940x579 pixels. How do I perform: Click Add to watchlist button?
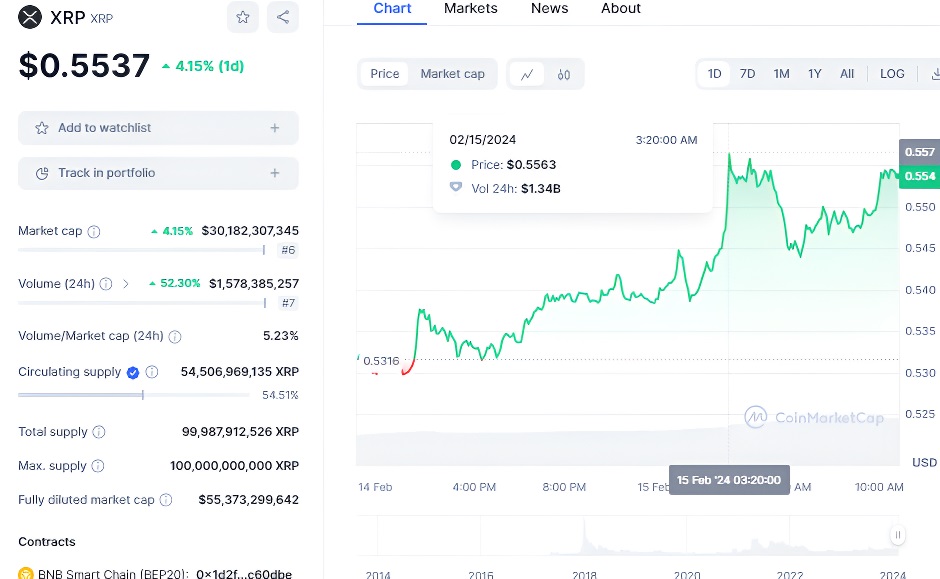coord(158,128)
